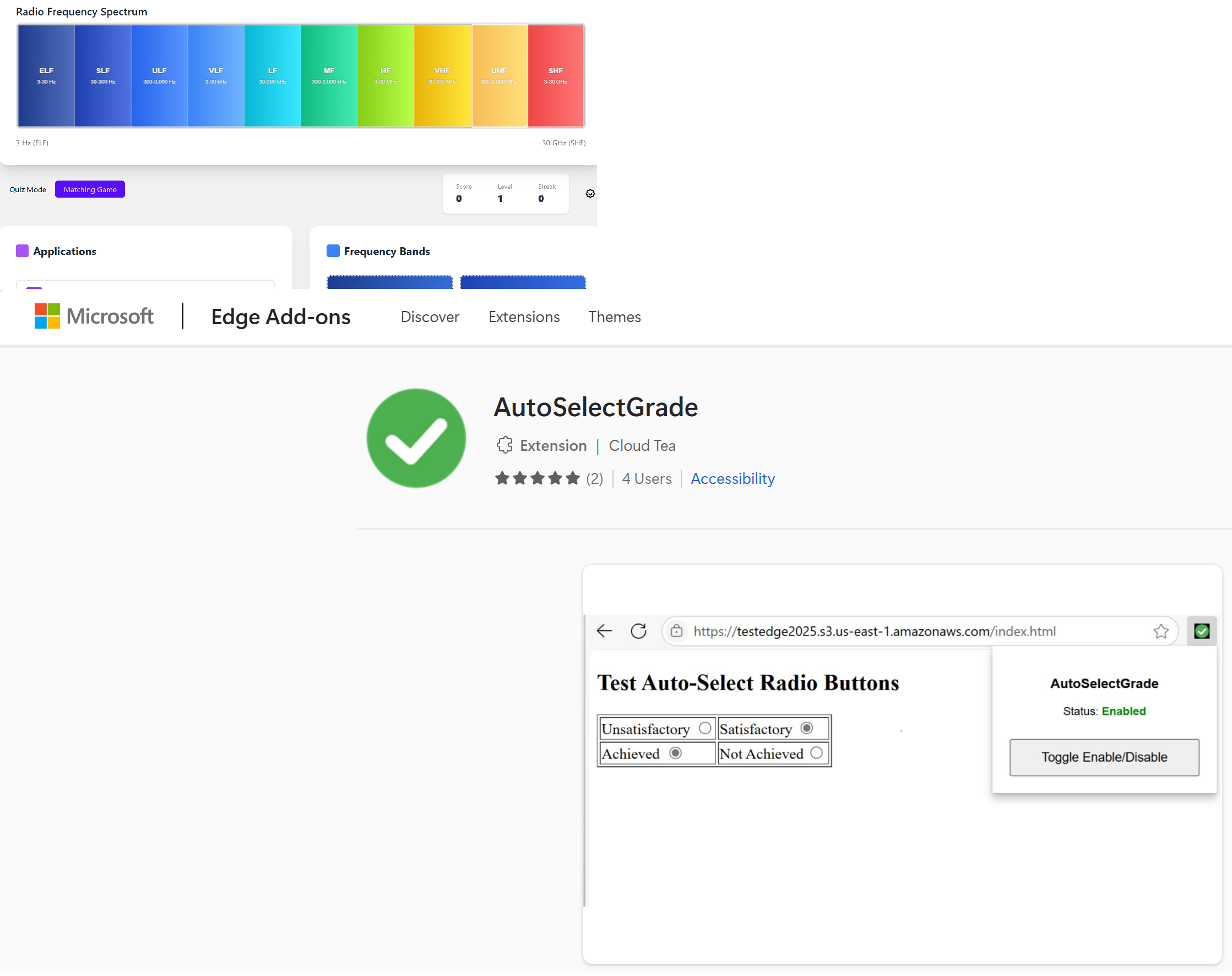Click the favorites star icon
This screenshot has height=976, width=1232.
click(1160, 631)
